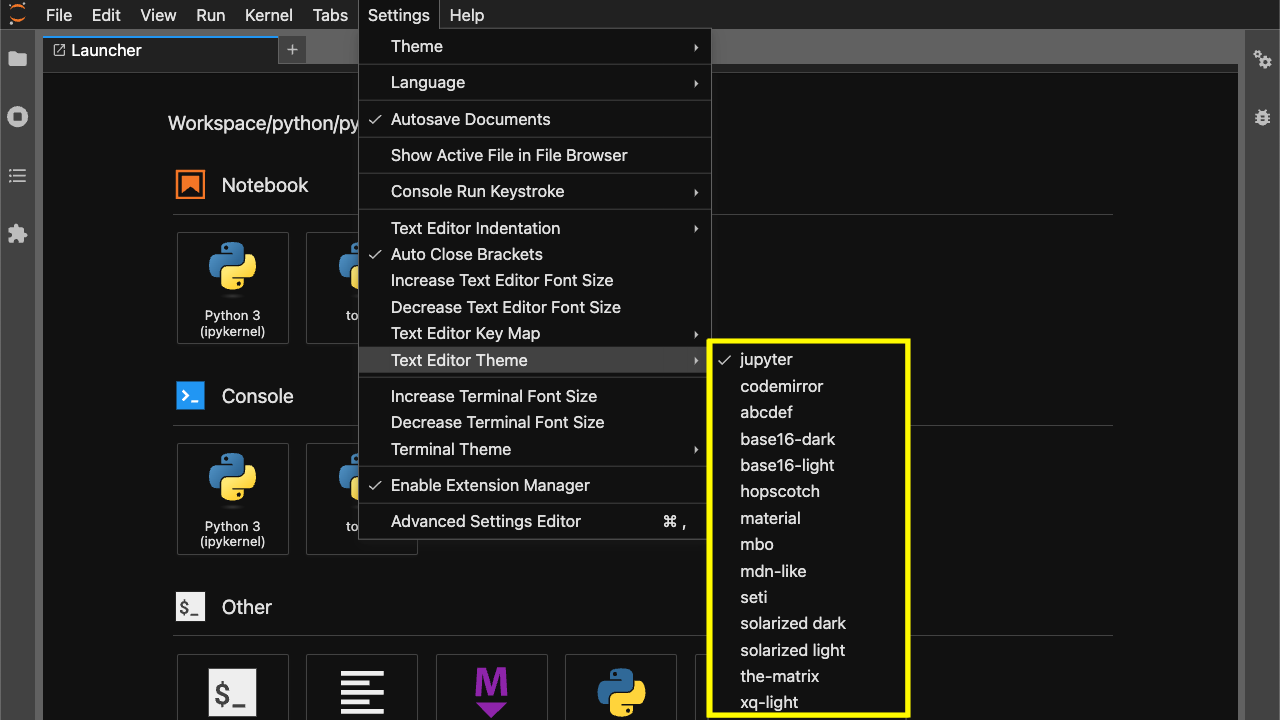This screenshot has height=720, width=1280.
Task: Open Advanced Settings Editor
Action: point(535,521)
